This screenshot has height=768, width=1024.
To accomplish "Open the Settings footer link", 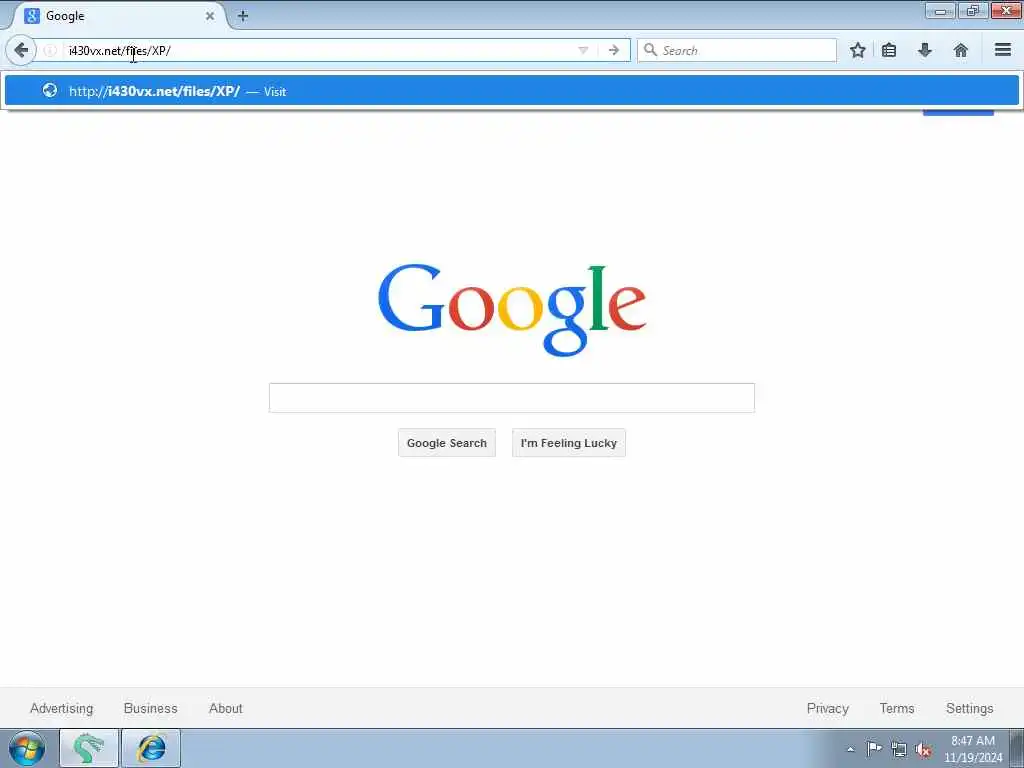I will (x=969, y=708).
